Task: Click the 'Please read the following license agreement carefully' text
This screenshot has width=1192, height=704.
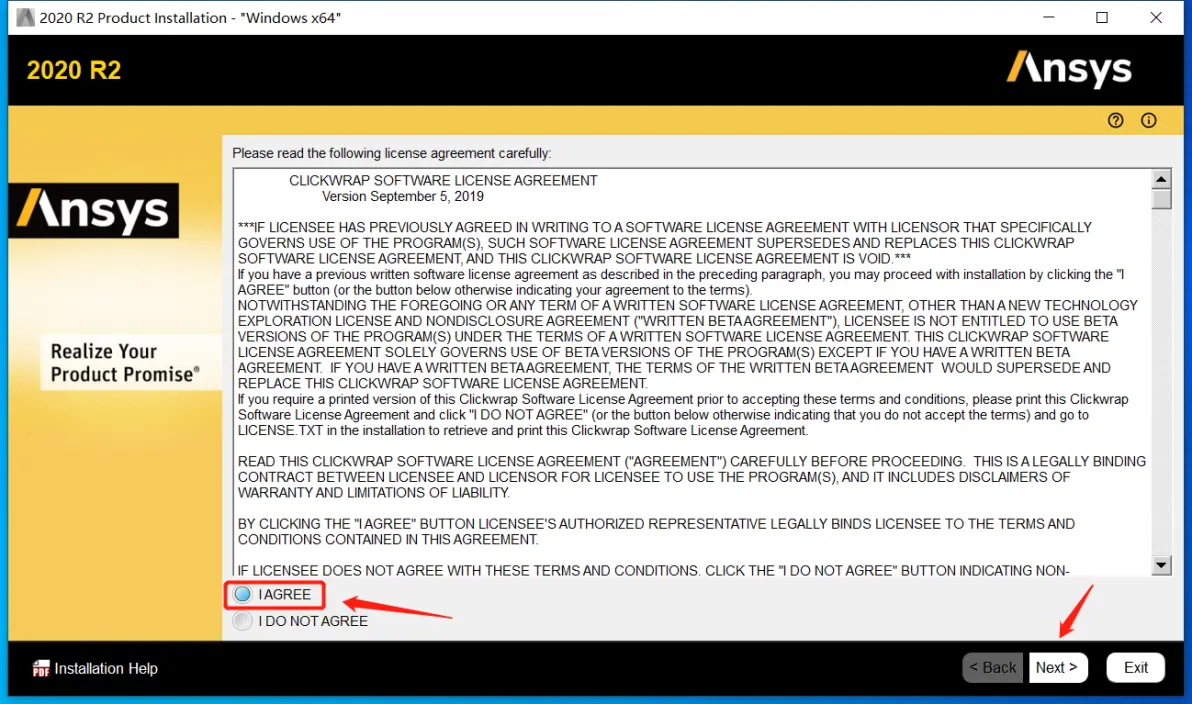Action: point(392,153)
